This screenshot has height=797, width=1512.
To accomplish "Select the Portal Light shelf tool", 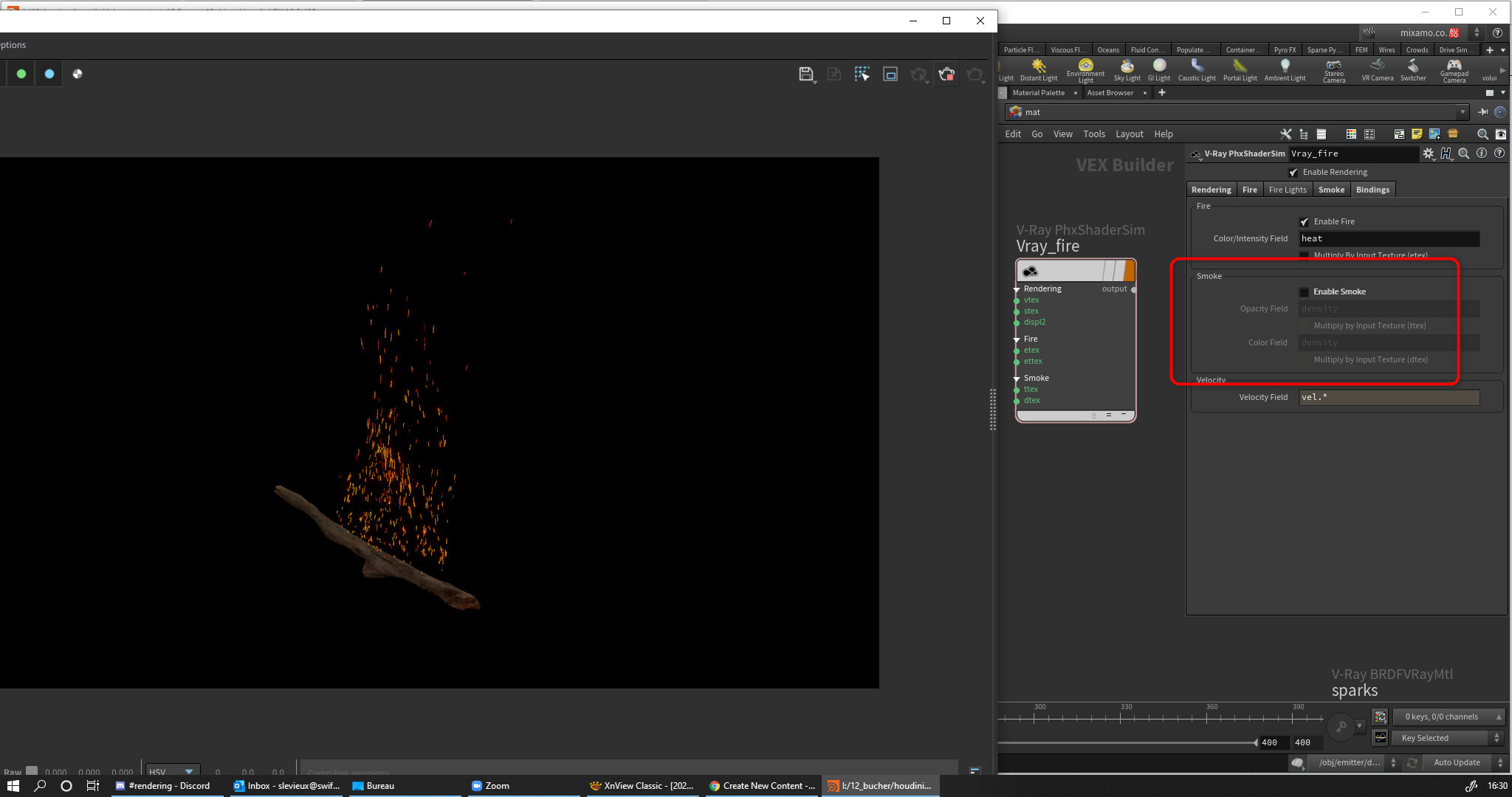I will [1240, 70].
